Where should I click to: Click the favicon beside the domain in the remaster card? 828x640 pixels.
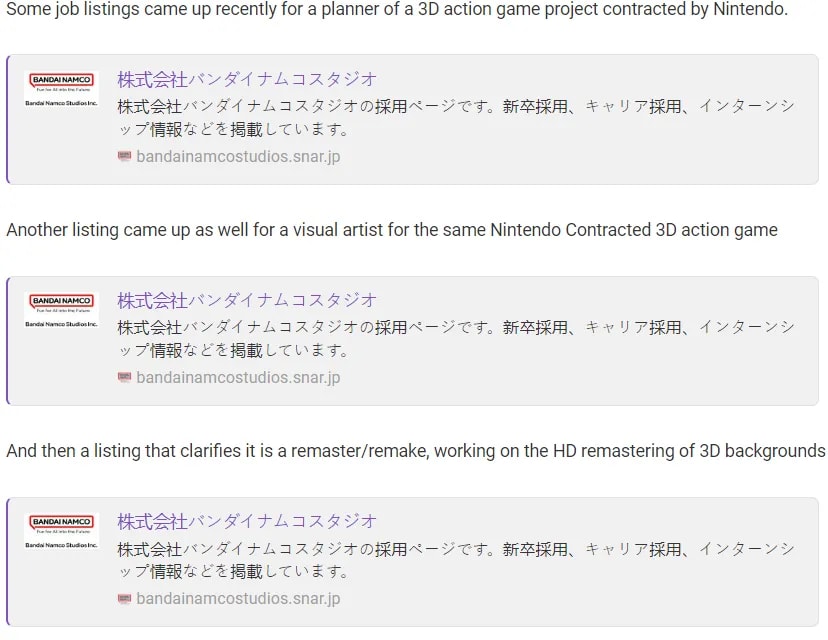coord(124,598)
